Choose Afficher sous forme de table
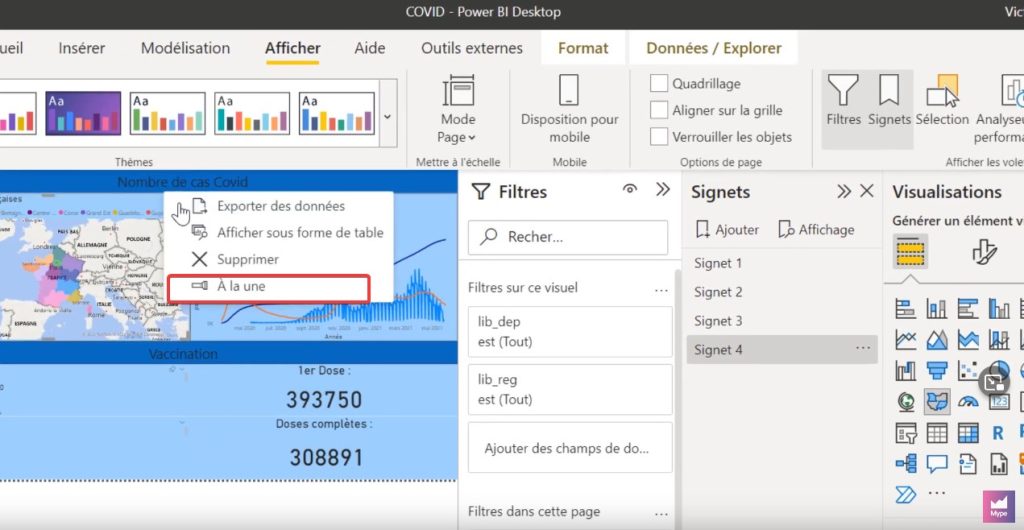The height and width of the screenshot is (530, 1024). [x=279, y=233]
